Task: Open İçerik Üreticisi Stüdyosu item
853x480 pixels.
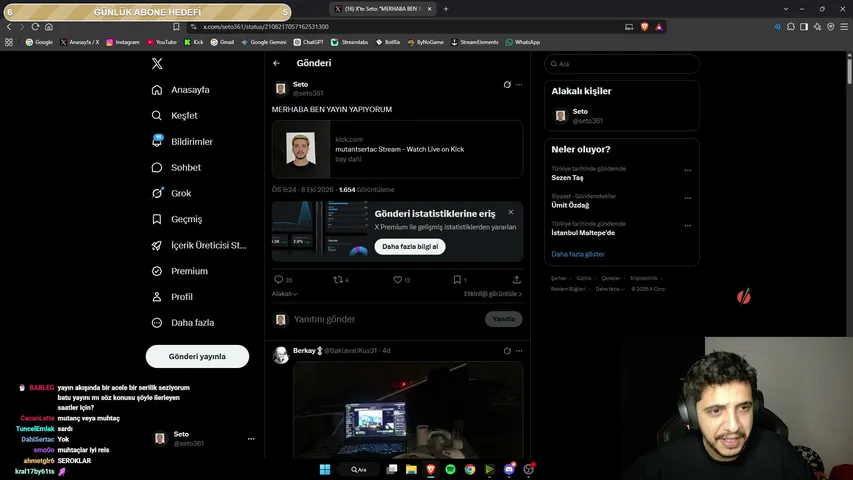Action: pyautogui.click(x=199, y=245)
